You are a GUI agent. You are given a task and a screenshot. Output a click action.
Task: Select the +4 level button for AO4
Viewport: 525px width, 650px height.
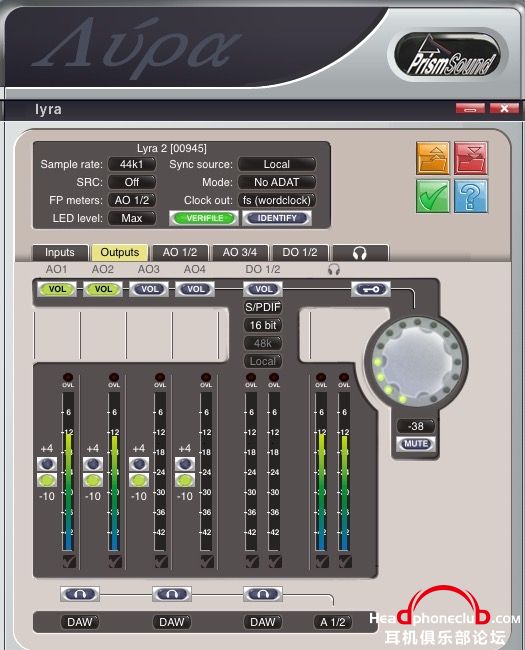(185, 463)
